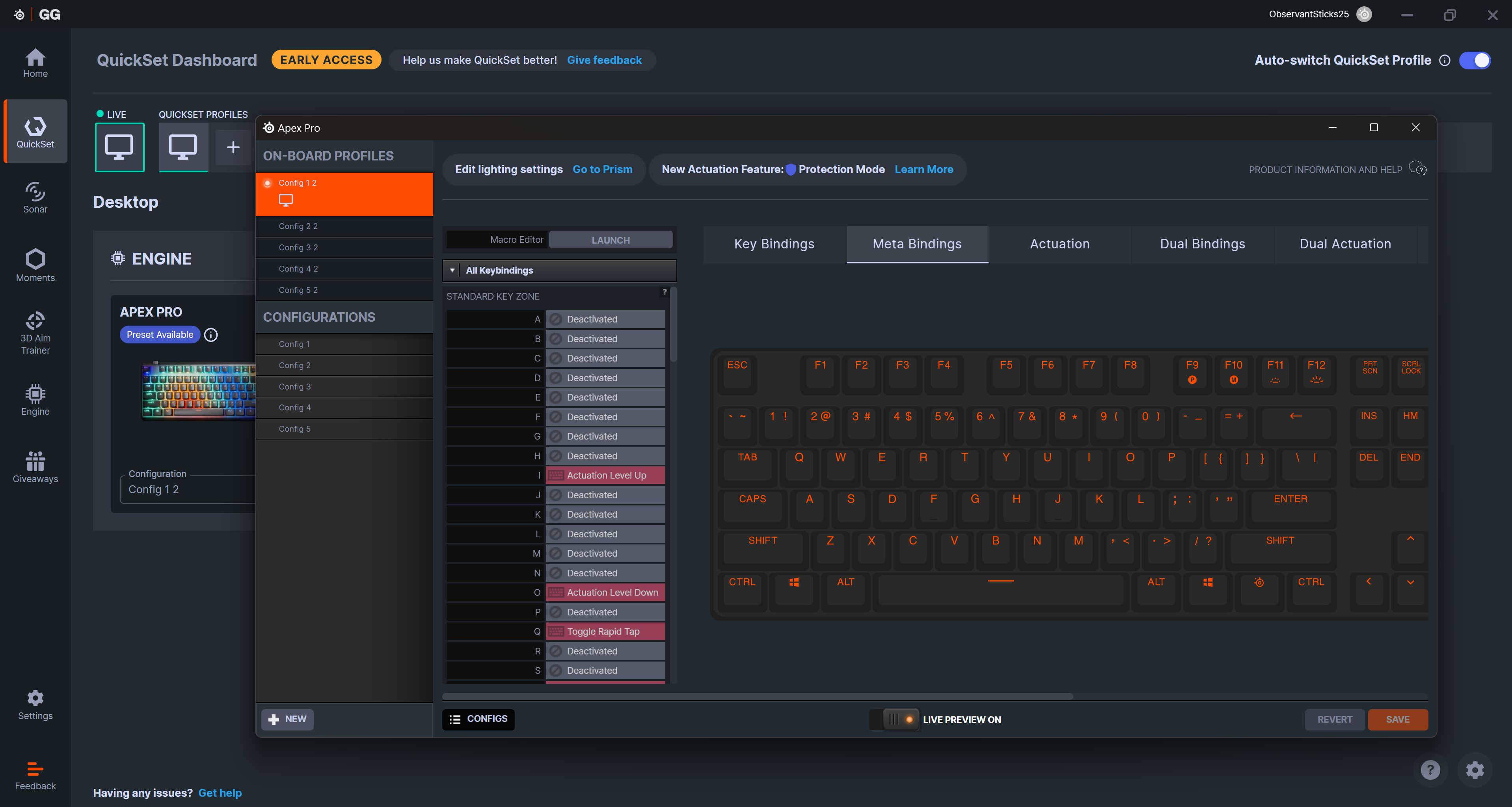
Task: Launch the Macro Editor
Action: 611,240
